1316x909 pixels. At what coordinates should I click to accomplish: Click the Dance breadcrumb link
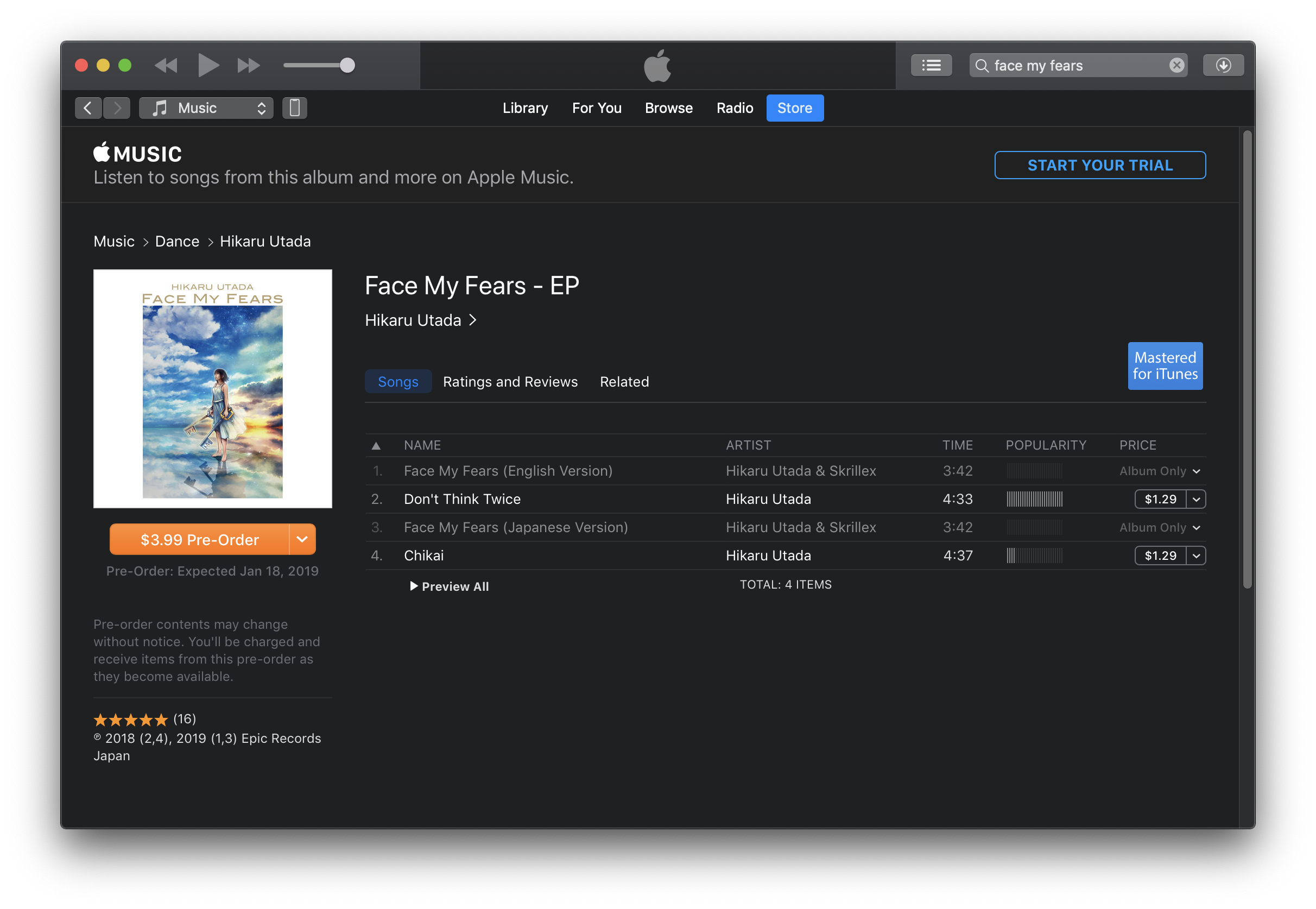[177, 242]
